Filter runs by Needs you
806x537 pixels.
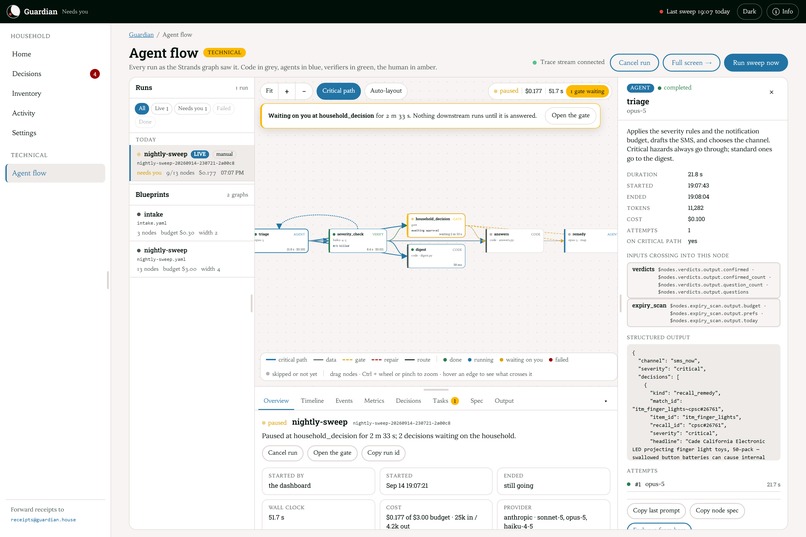[x=192, y=108]
